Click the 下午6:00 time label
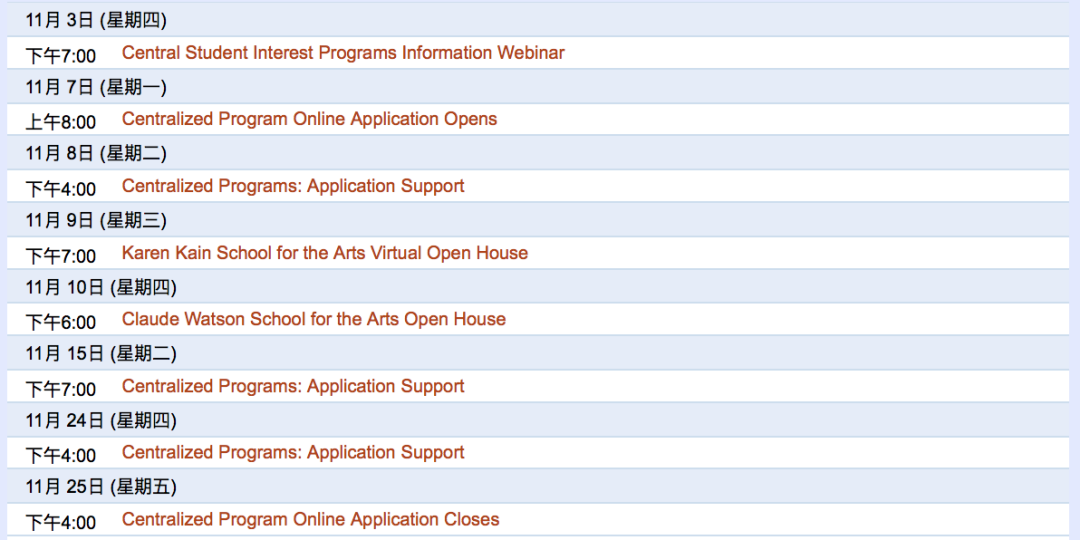 61,322
